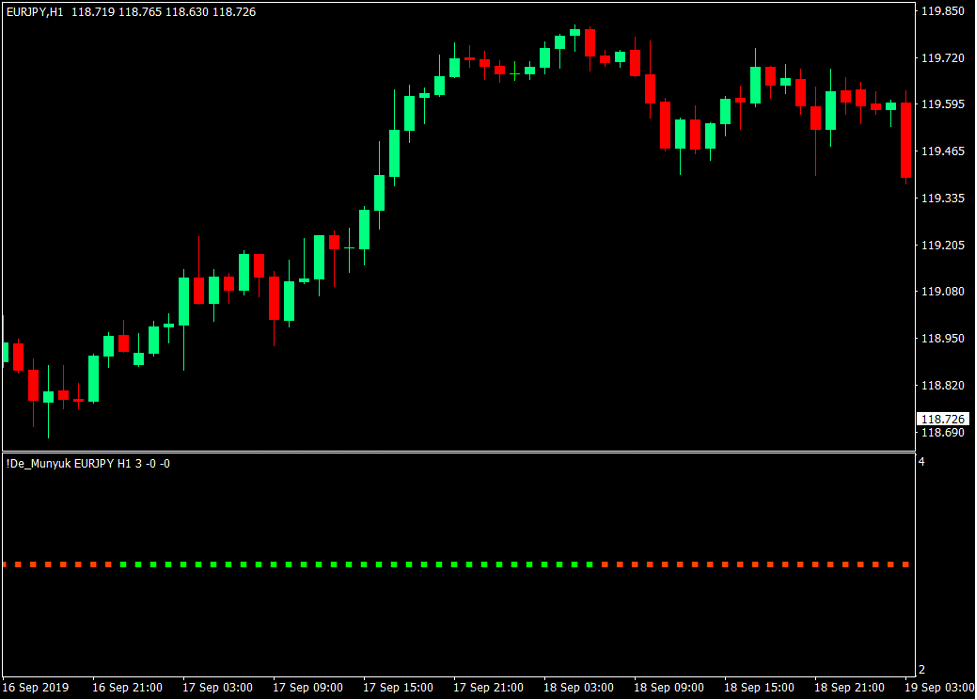Click the 119.850 value on the price axis

click(945, 11)
